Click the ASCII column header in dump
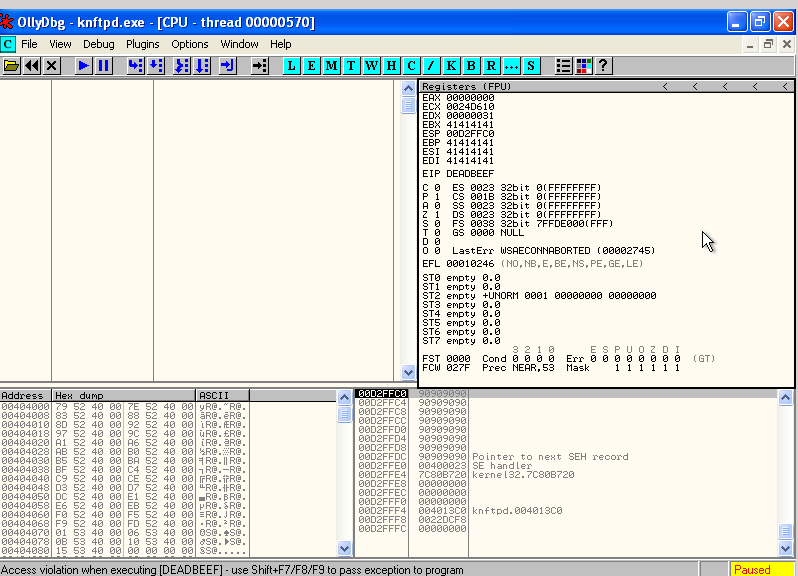 (222, 395)
